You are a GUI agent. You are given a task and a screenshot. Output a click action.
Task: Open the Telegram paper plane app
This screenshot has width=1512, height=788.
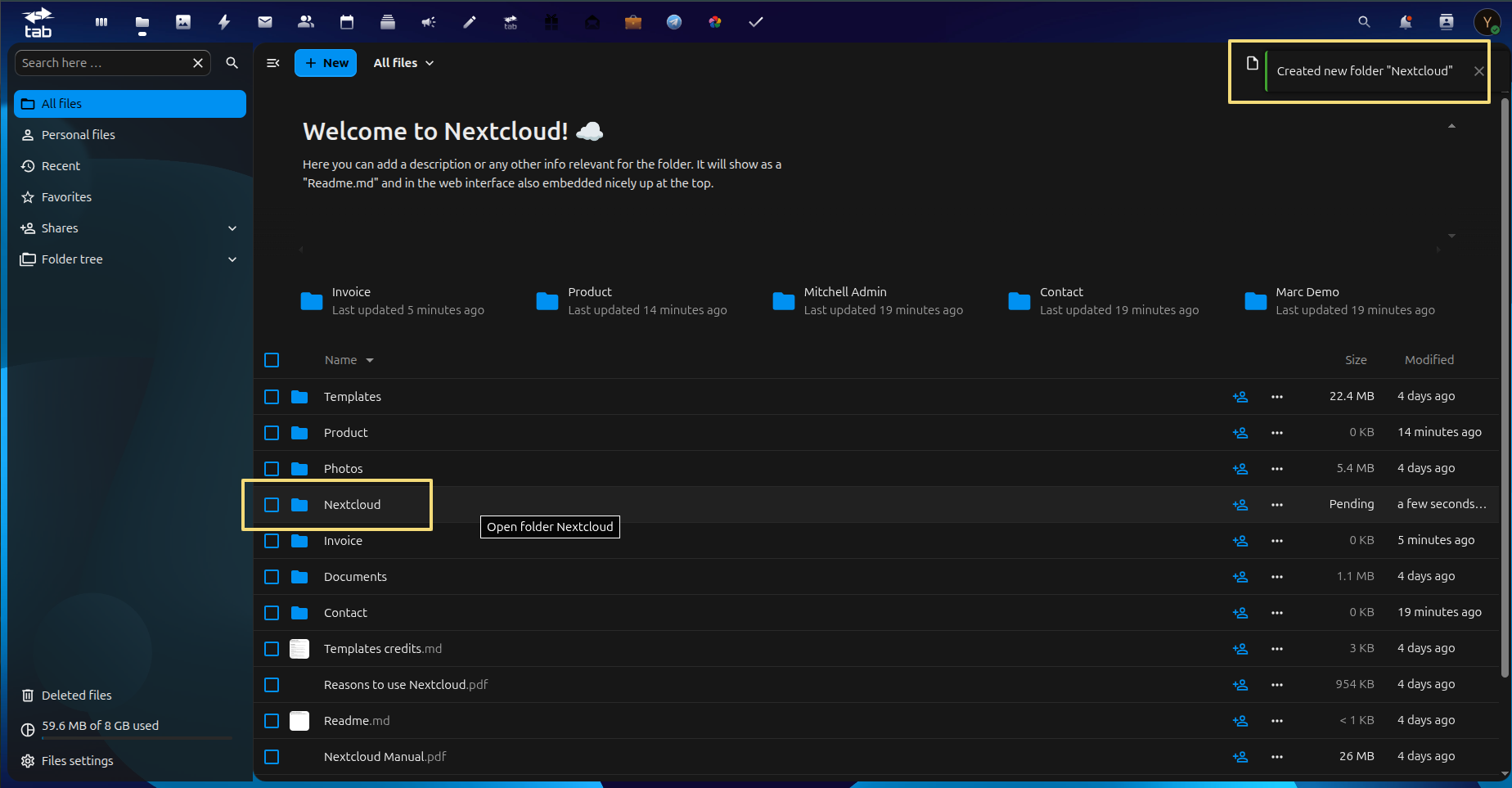[x=674, y=22]
